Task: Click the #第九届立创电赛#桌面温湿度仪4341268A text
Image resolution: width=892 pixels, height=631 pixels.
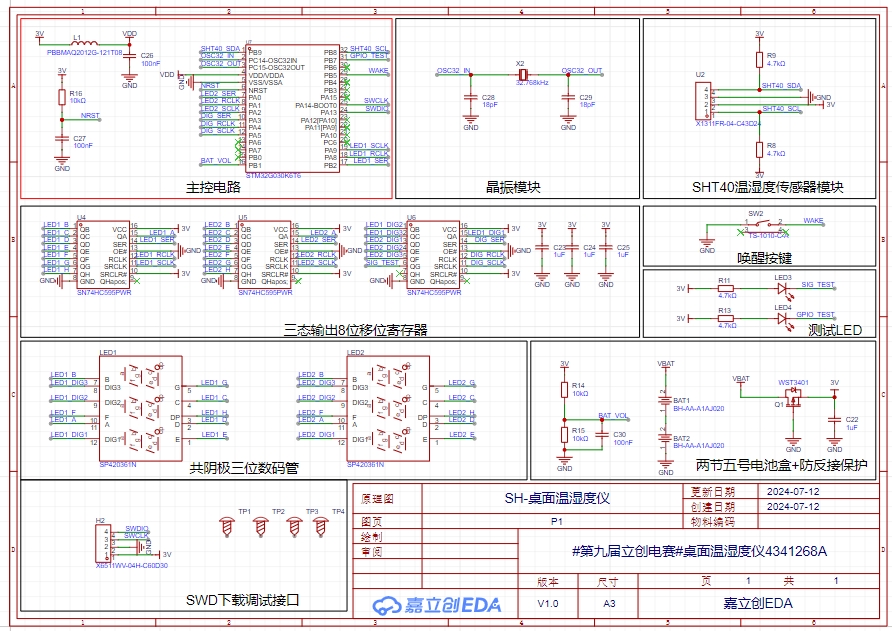Action: point(699,551)
